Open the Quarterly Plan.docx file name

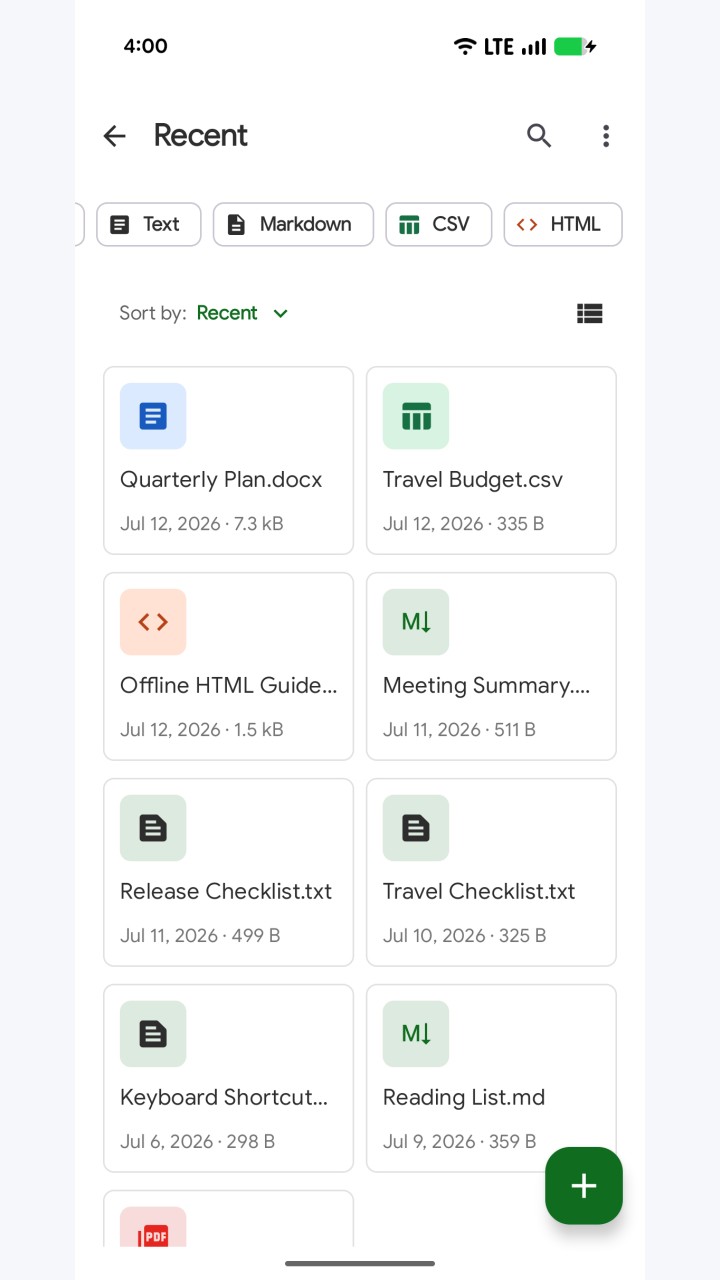click(x=221, y=480)
